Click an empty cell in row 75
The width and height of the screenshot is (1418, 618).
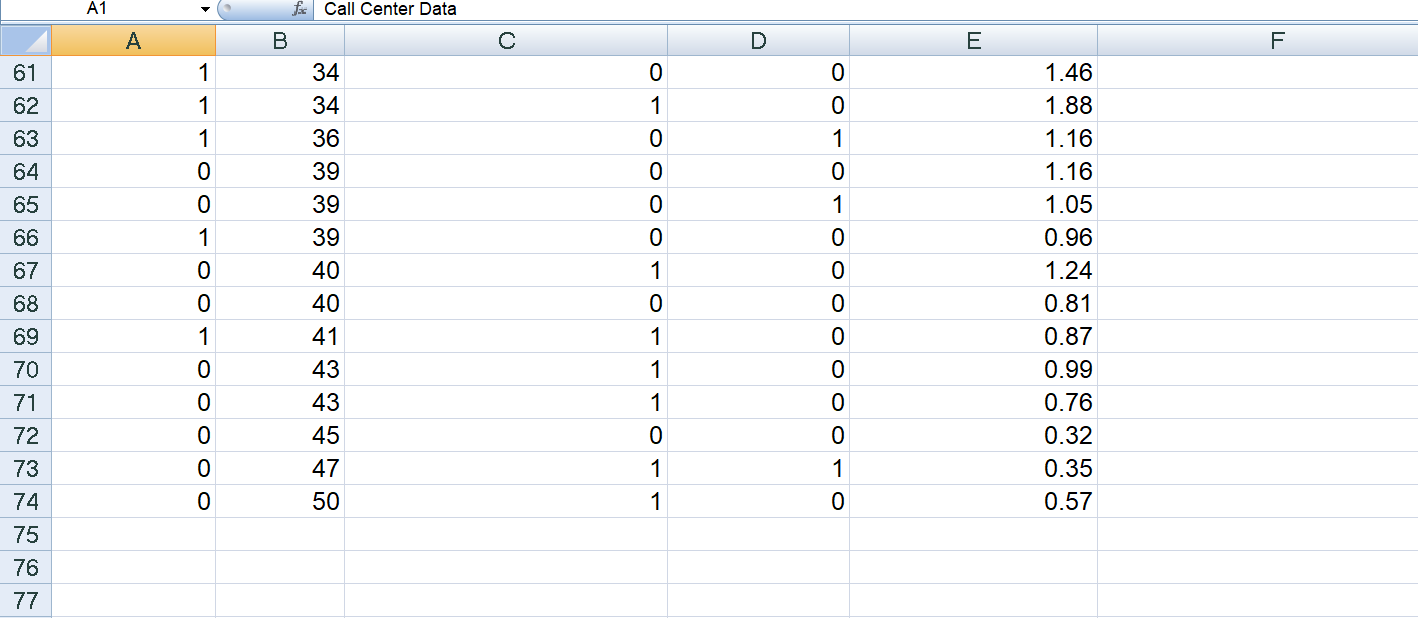505,534
